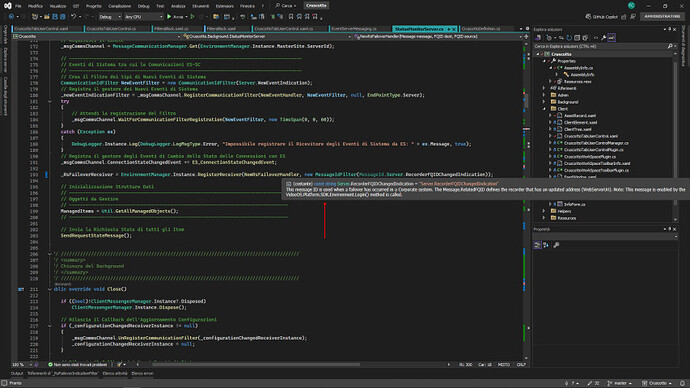Click the start without debugging icon

192,17
